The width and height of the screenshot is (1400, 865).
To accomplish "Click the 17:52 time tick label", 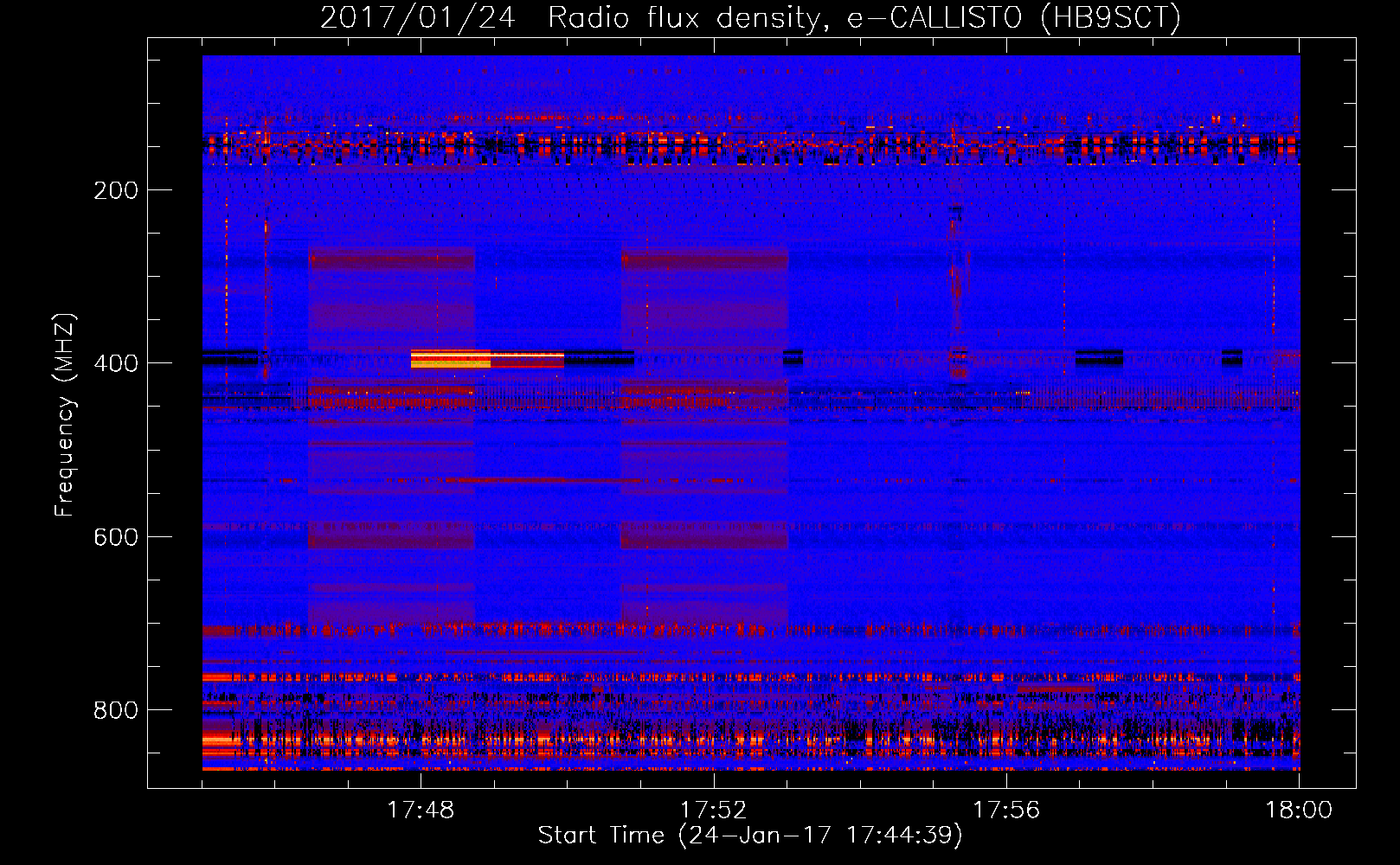I will point(713,811).
